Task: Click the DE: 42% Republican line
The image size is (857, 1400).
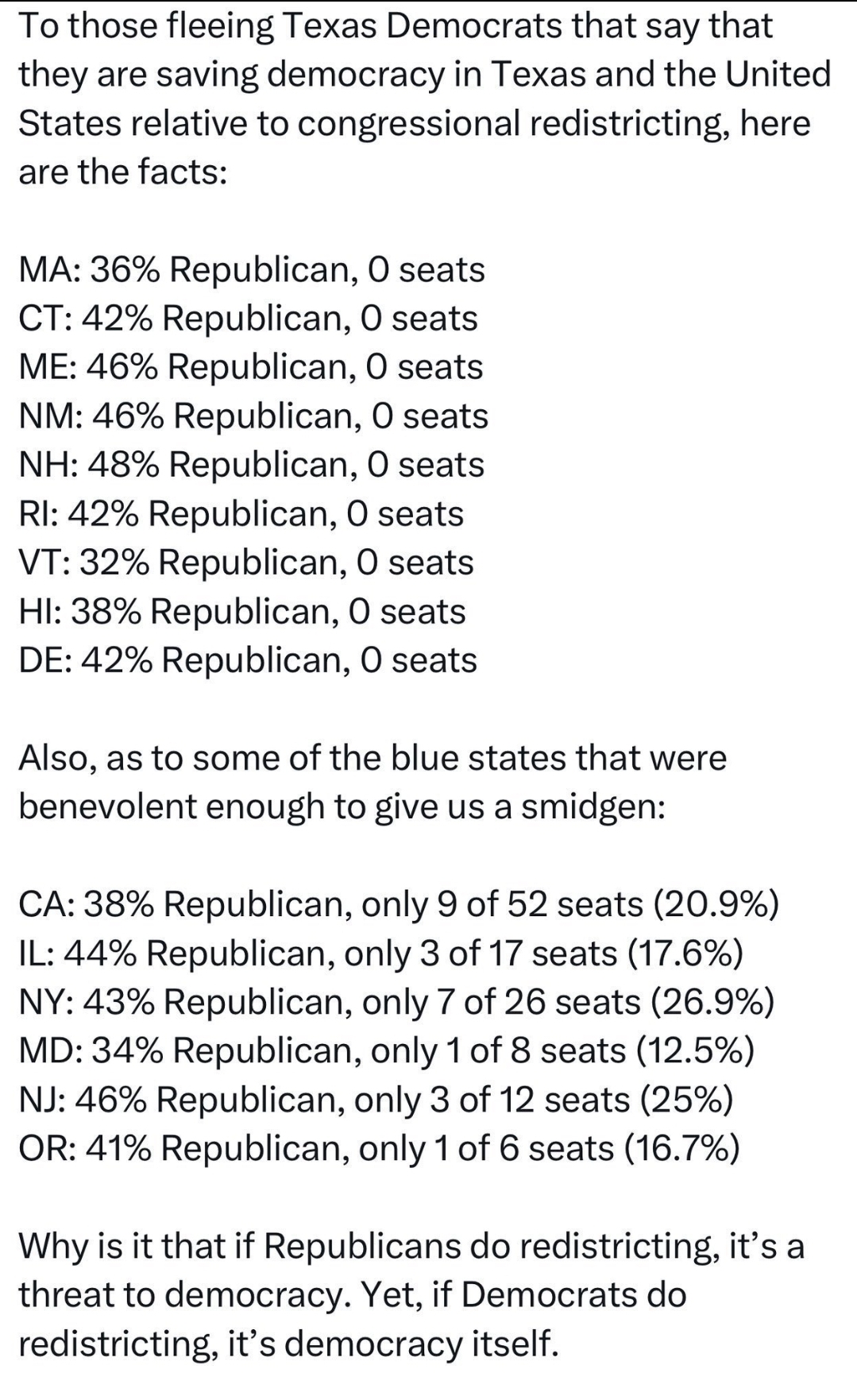Action: point(249,660)
